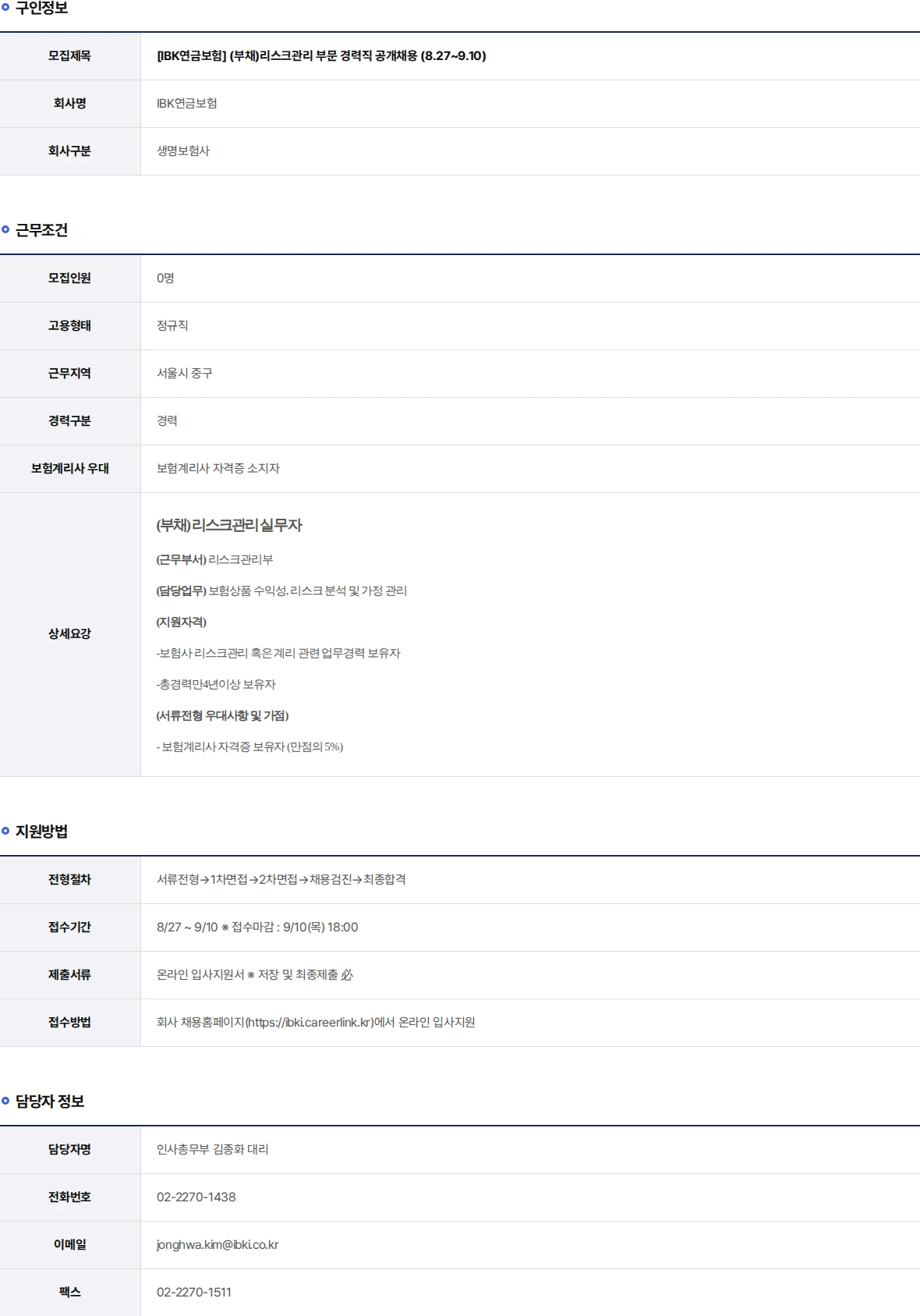Click the 회사구분 row label

69,151
